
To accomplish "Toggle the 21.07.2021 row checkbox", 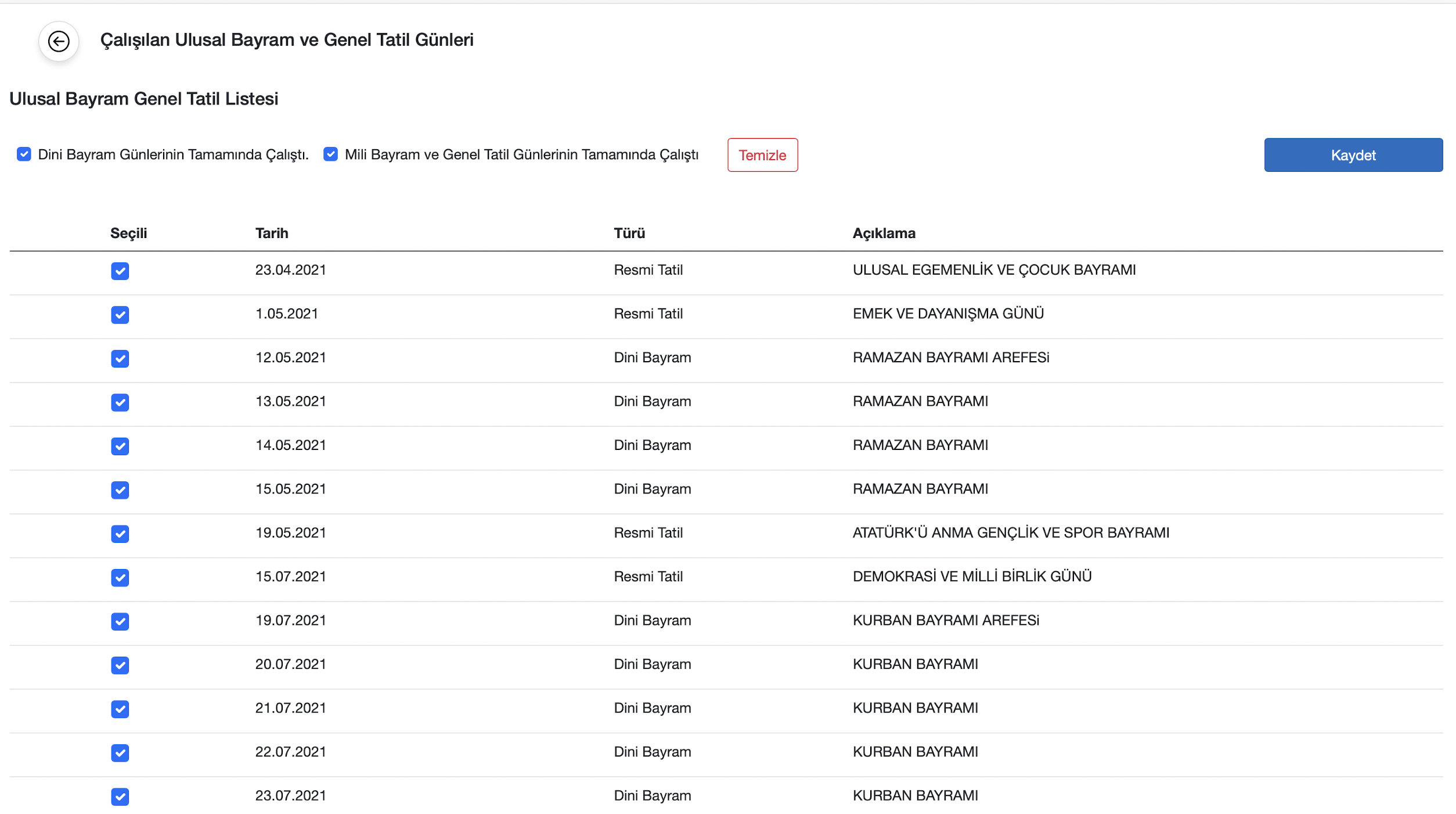I will click(120, 709).
